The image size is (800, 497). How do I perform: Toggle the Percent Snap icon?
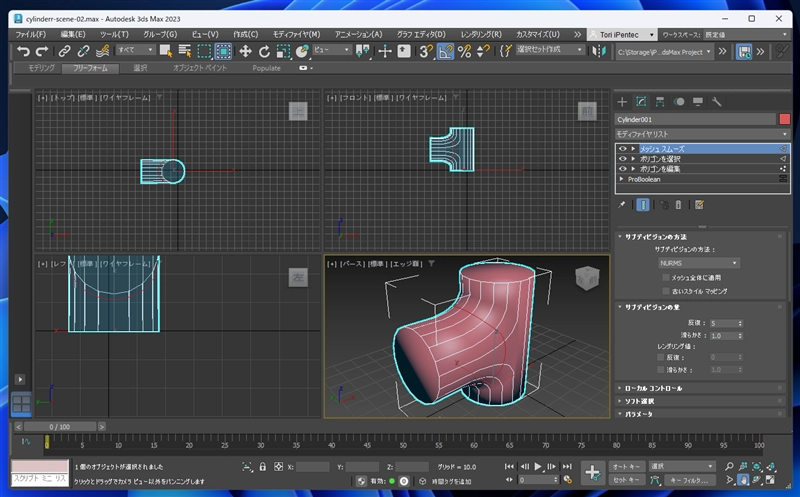464,51
